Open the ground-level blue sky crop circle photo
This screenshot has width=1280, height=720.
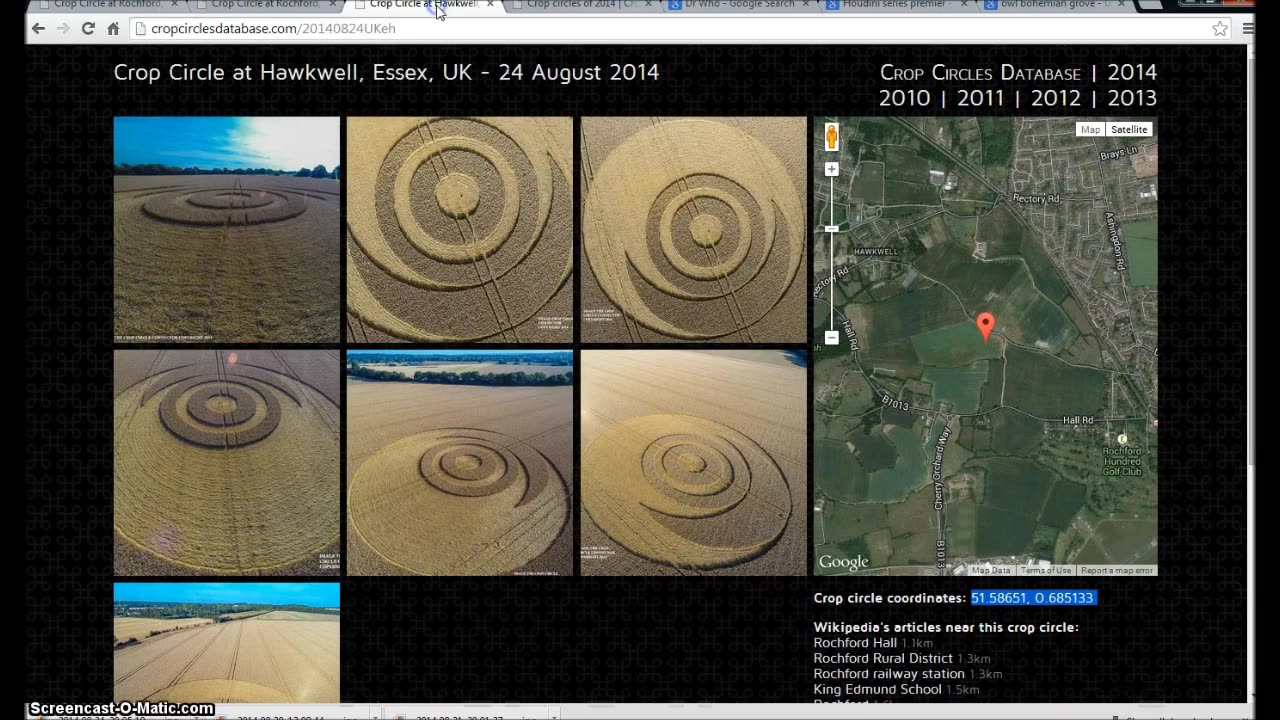coord(227,230)
